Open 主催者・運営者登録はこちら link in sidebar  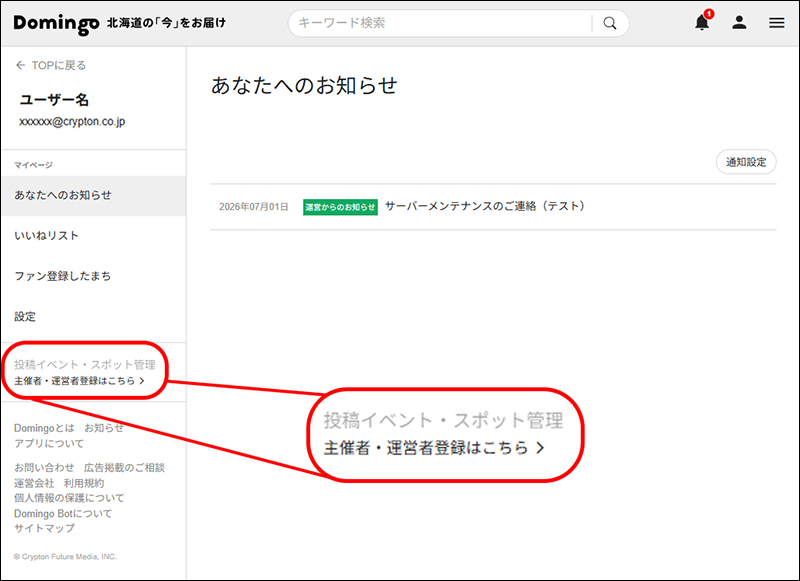[80, 381]
